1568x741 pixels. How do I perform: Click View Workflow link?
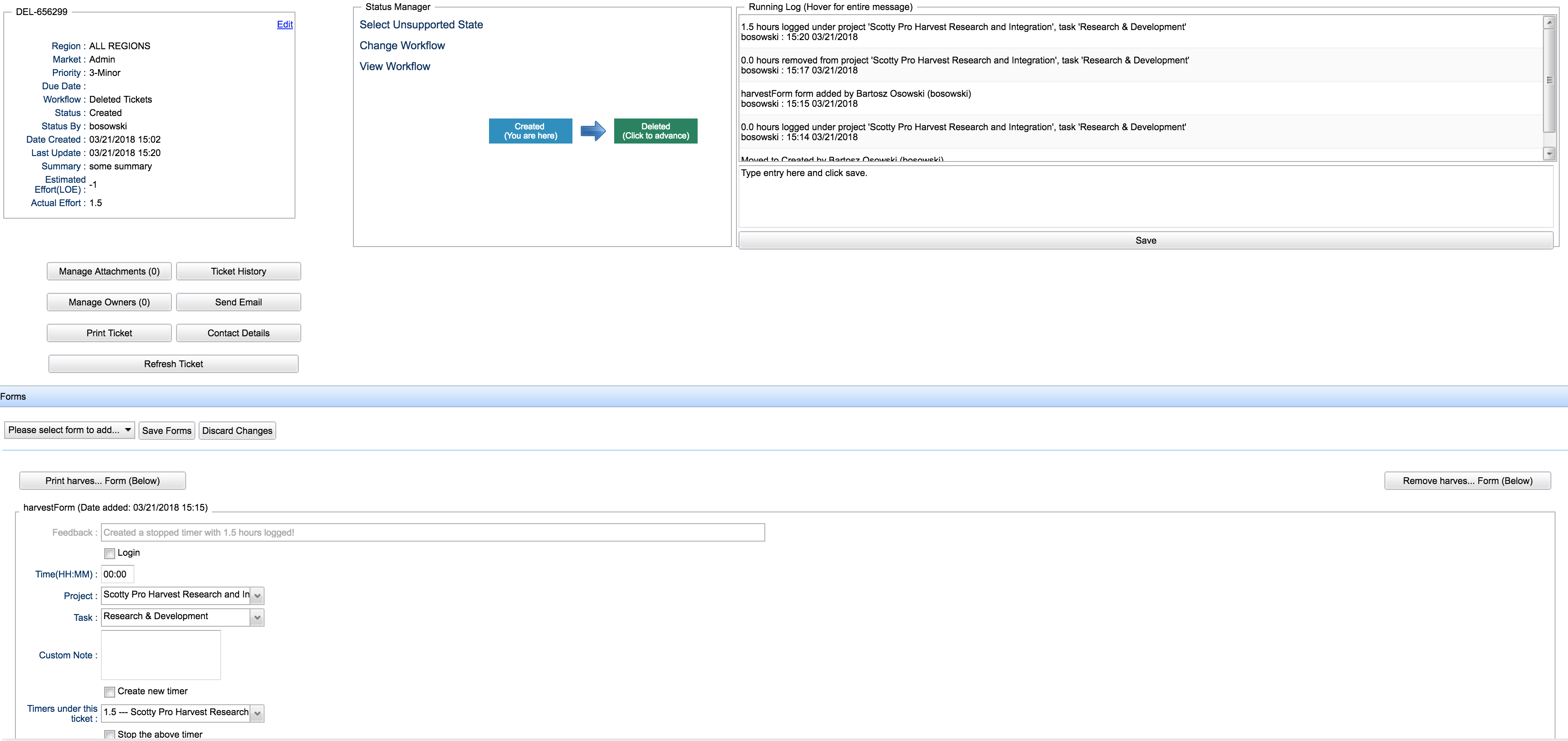tap(394, 66)
